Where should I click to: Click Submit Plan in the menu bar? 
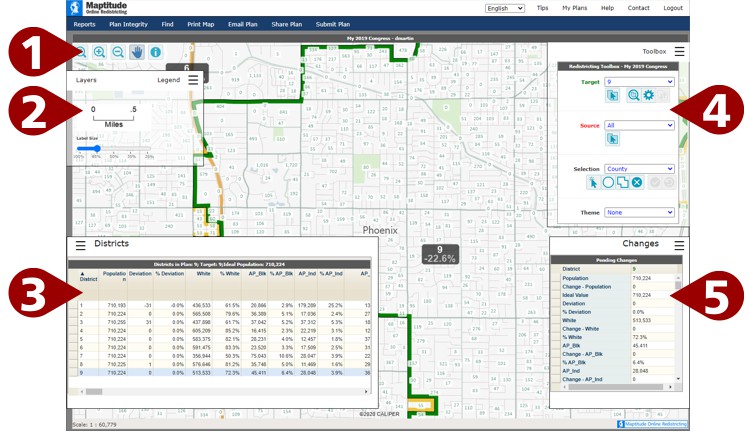332,24
